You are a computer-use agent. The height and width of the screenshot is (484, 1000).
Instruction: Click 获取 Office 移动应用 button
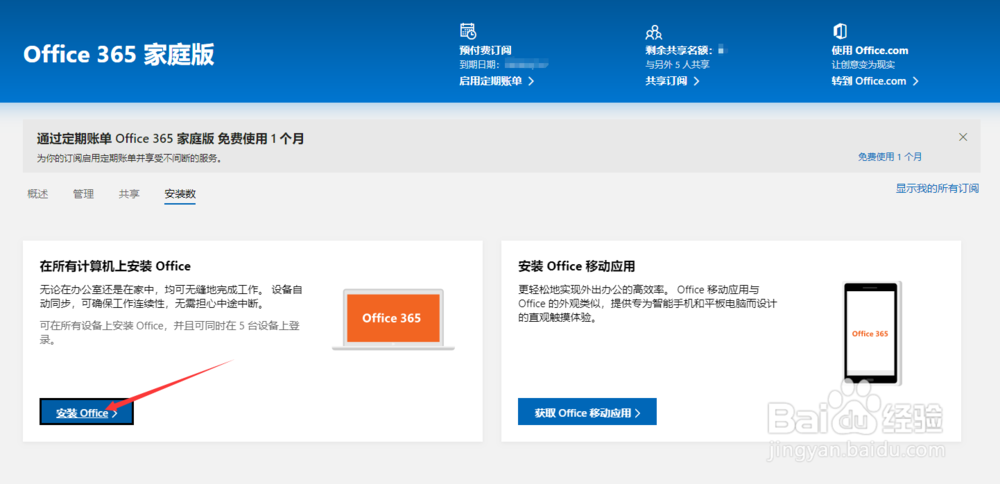(x=587, y=413)
